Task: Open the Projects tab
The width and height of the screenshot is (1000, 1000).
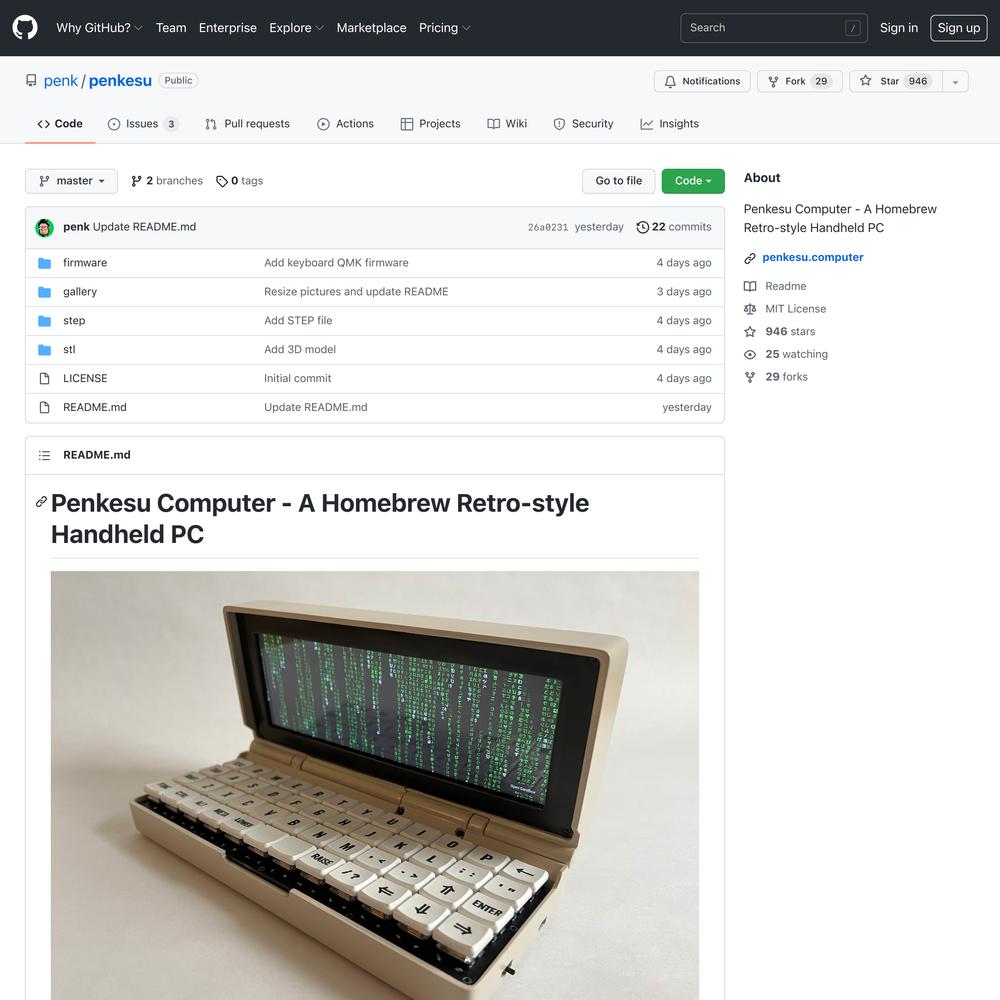Action: [430, 124]
